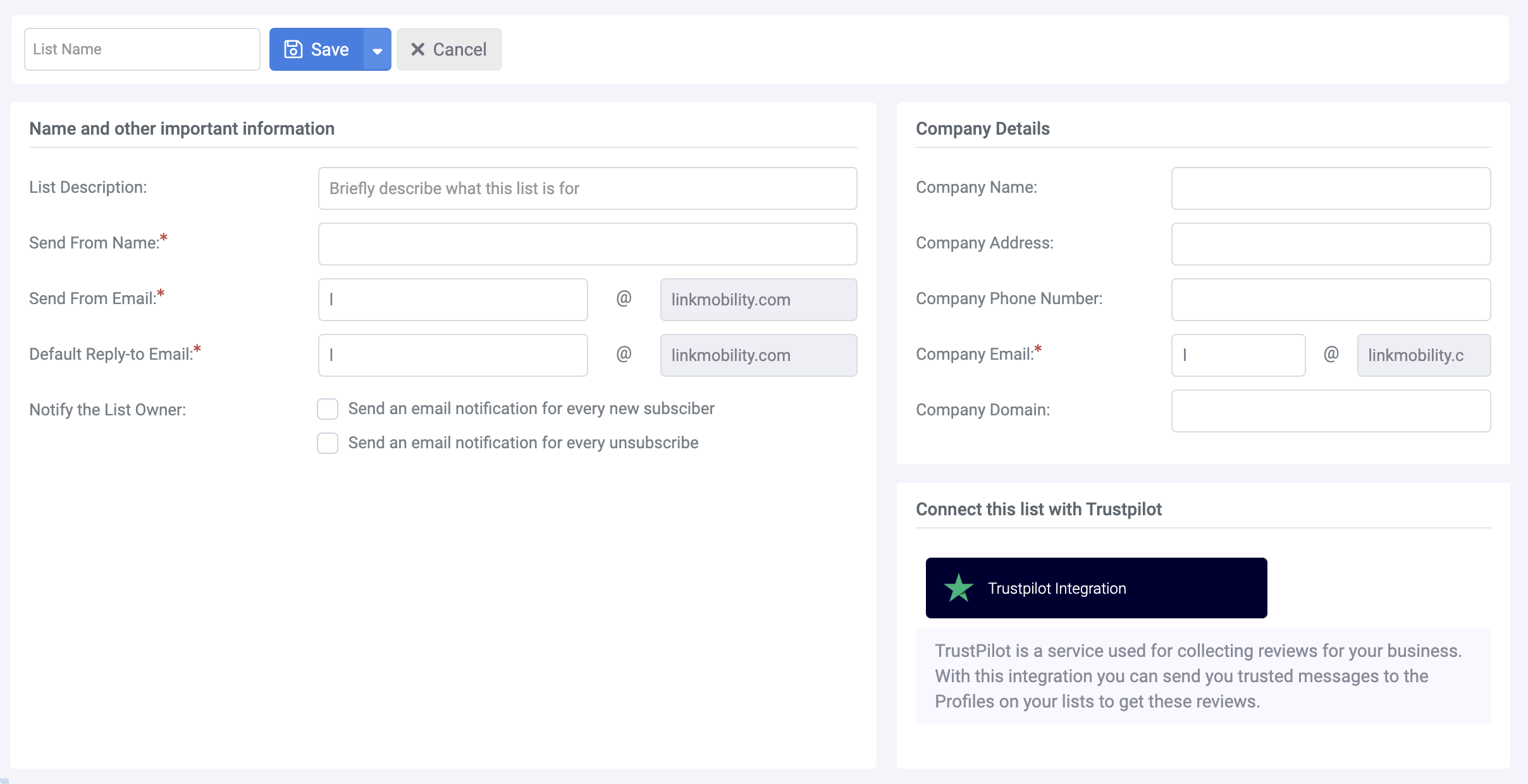This screenshot has width=1528, height=784.
Task: Click the Cancel button
Action: (x=449, y=49)
